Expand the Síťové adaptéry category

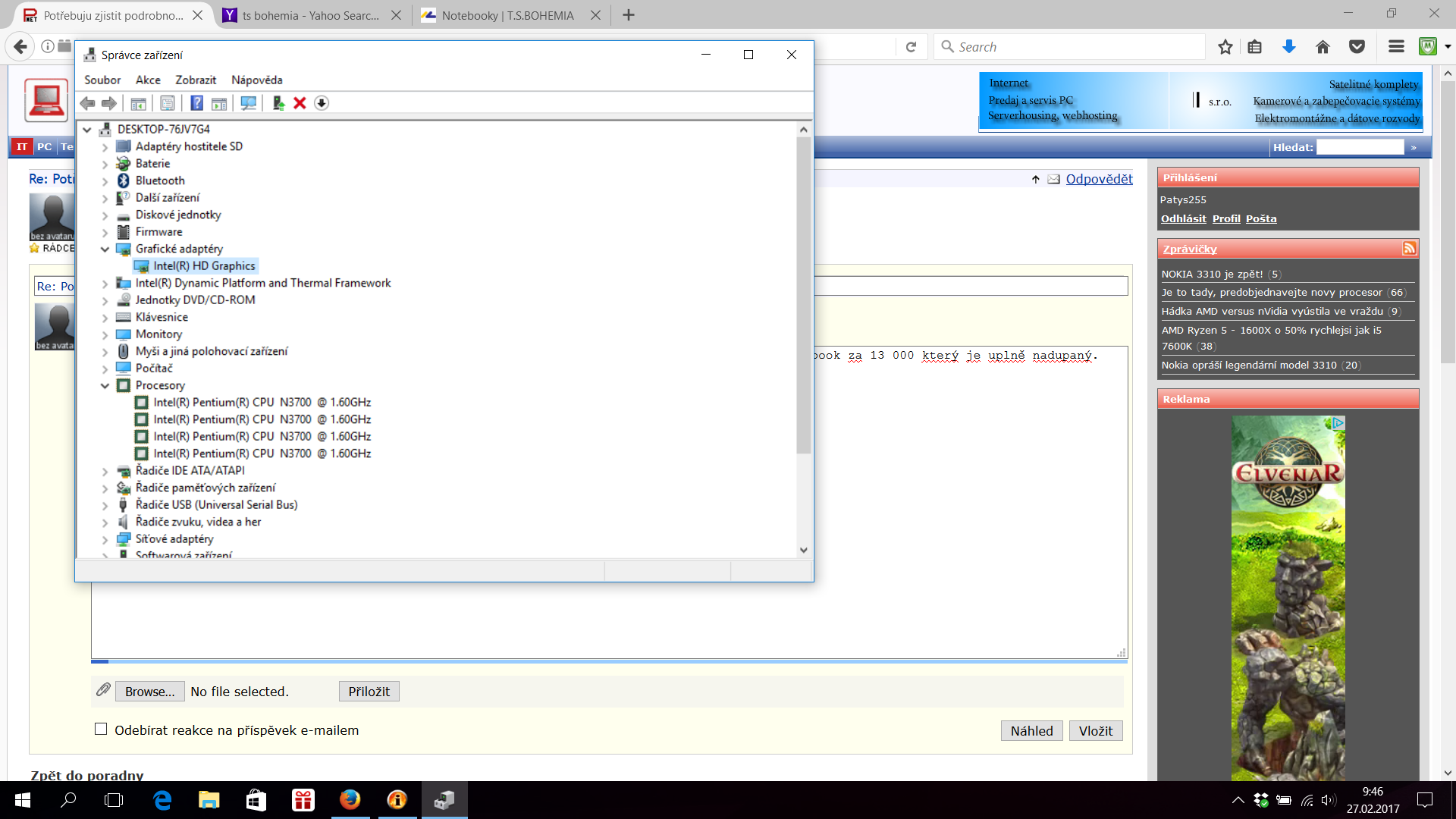pos(105,540)
